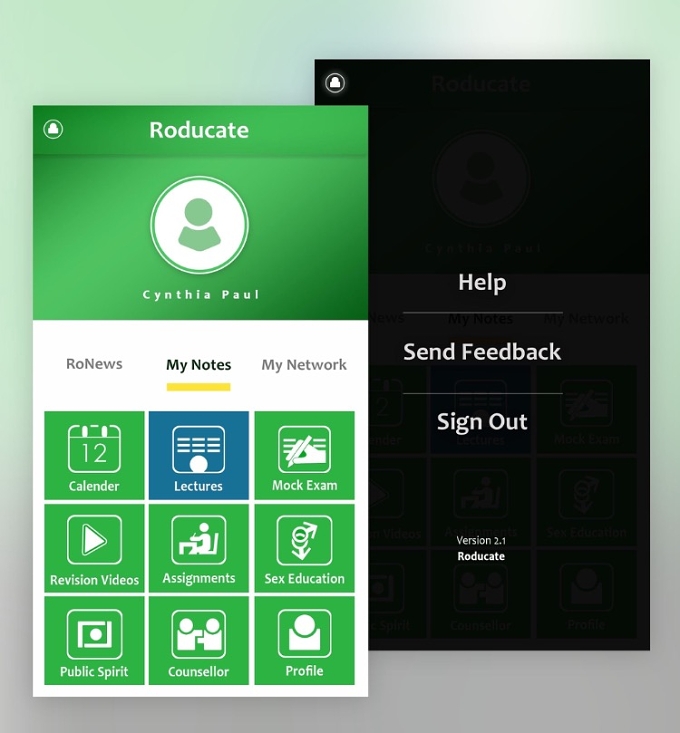Switch to the RoNews tab
680x733 pixels.
[x=94, y=364]
